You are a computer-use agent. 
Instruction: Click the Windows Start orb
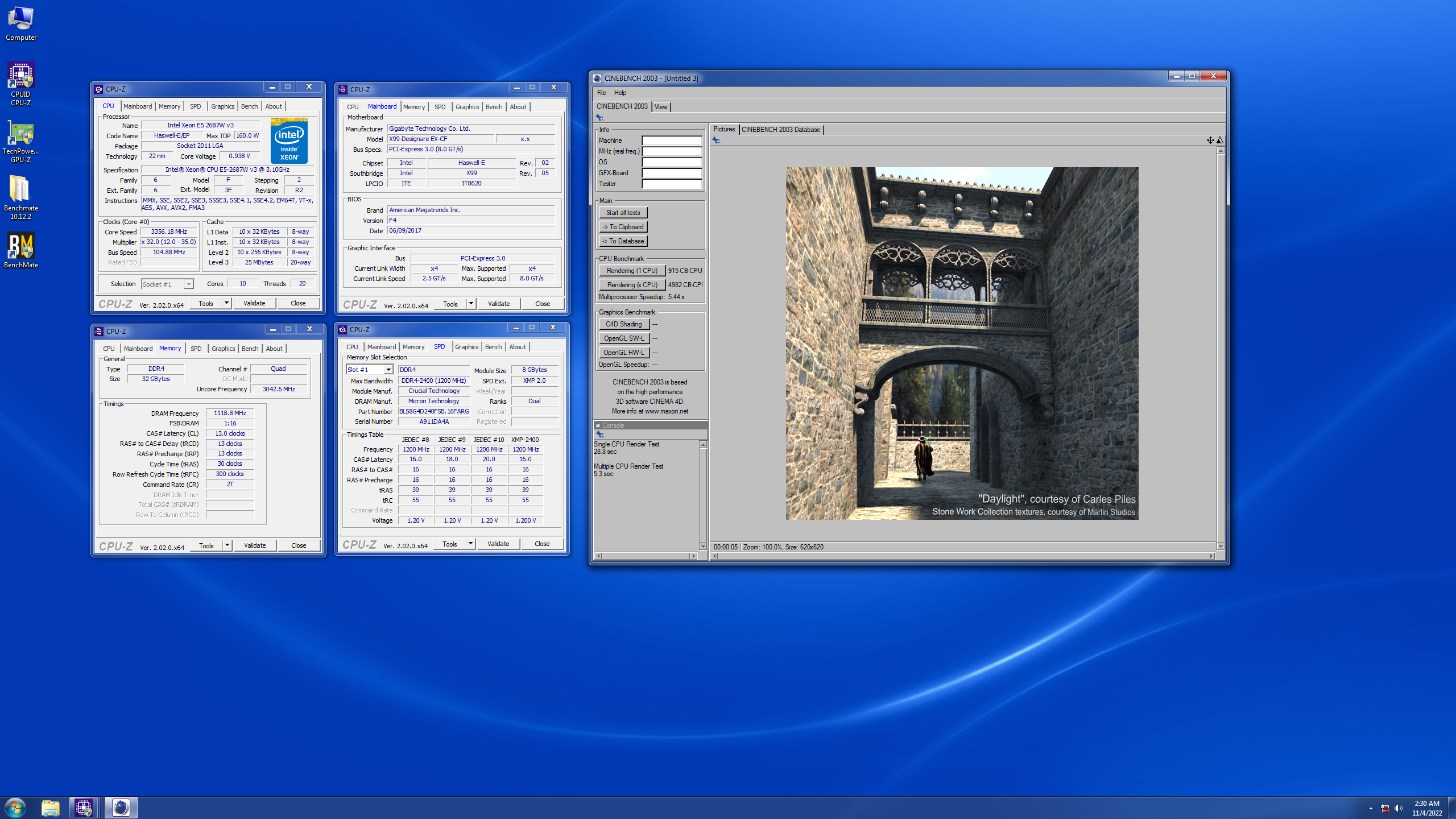point(15,808)
